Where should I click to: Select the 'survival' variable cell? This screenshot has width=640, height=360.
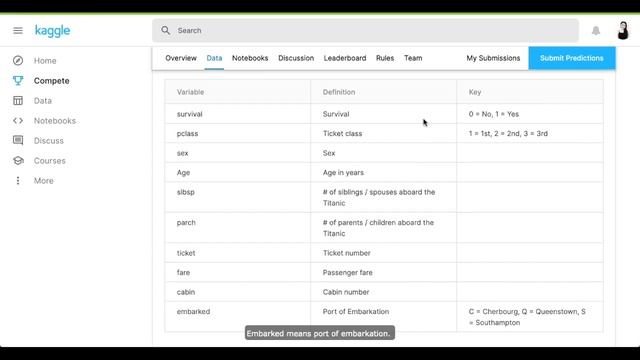(x=238, y=114)
